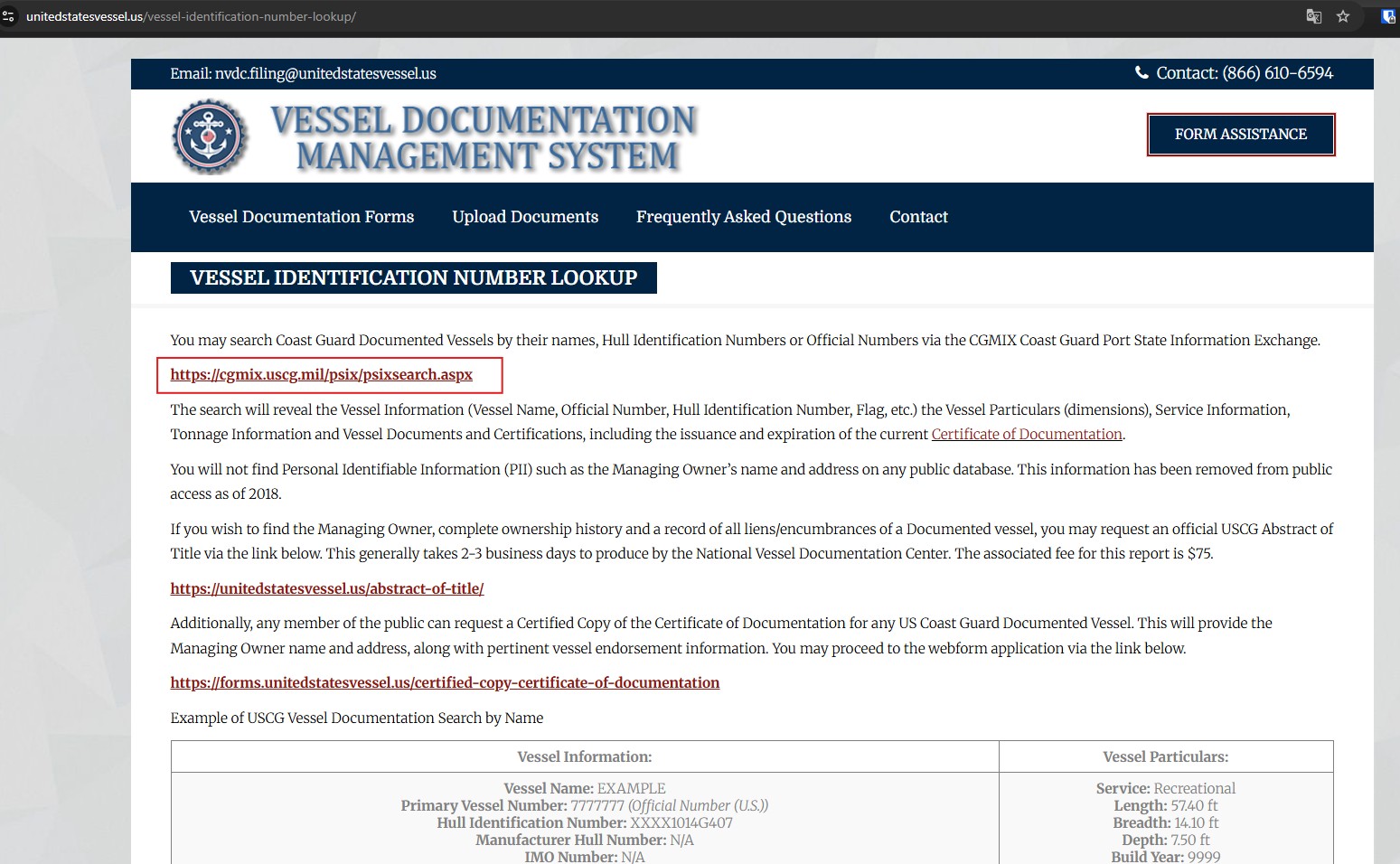The image size is (1400, 864).
Task: Open the translate page icon
Action: (1314, 16)
